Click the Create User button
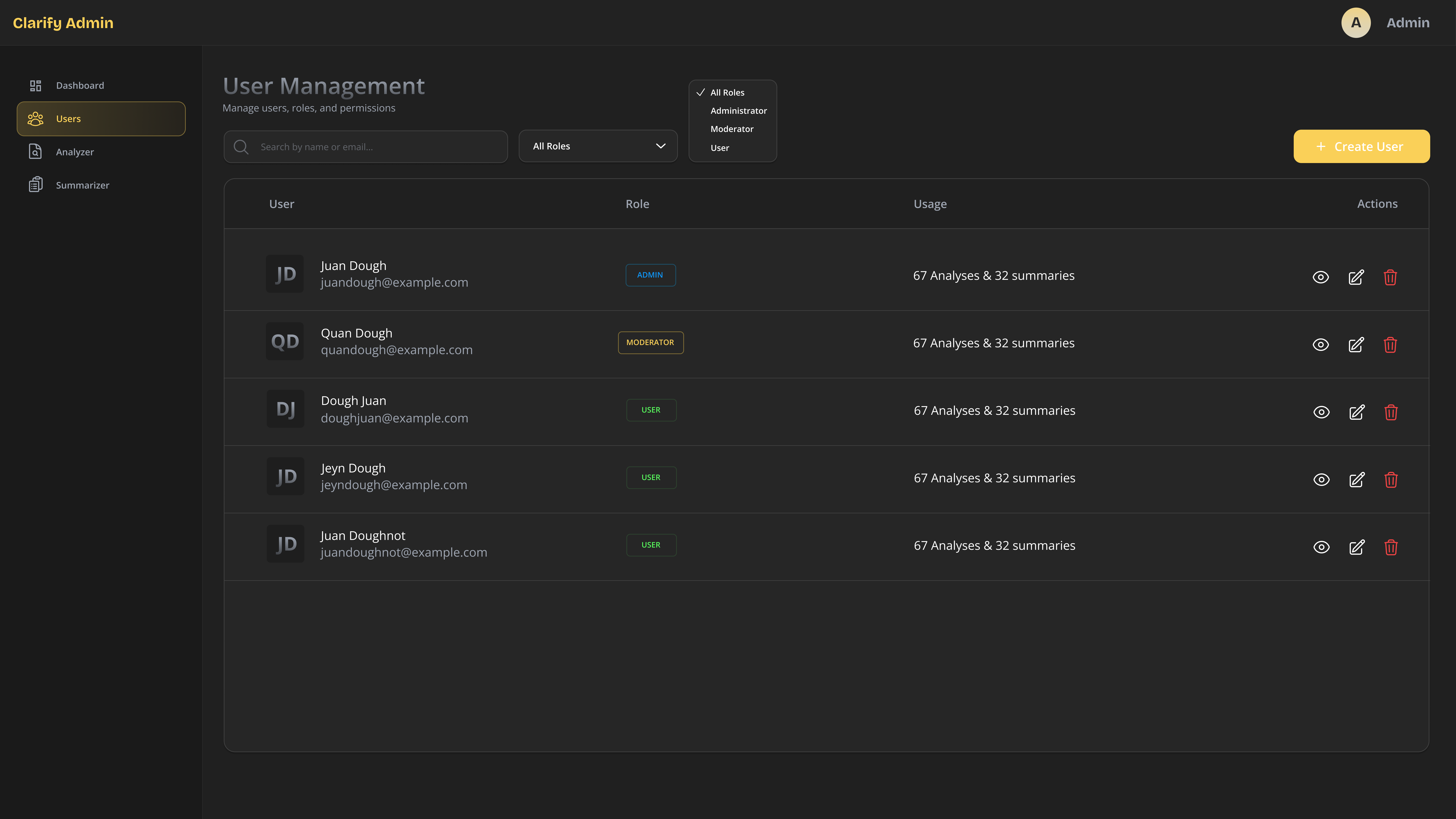The height and width of the screenshot is (819, 1456). point(1362,146)
